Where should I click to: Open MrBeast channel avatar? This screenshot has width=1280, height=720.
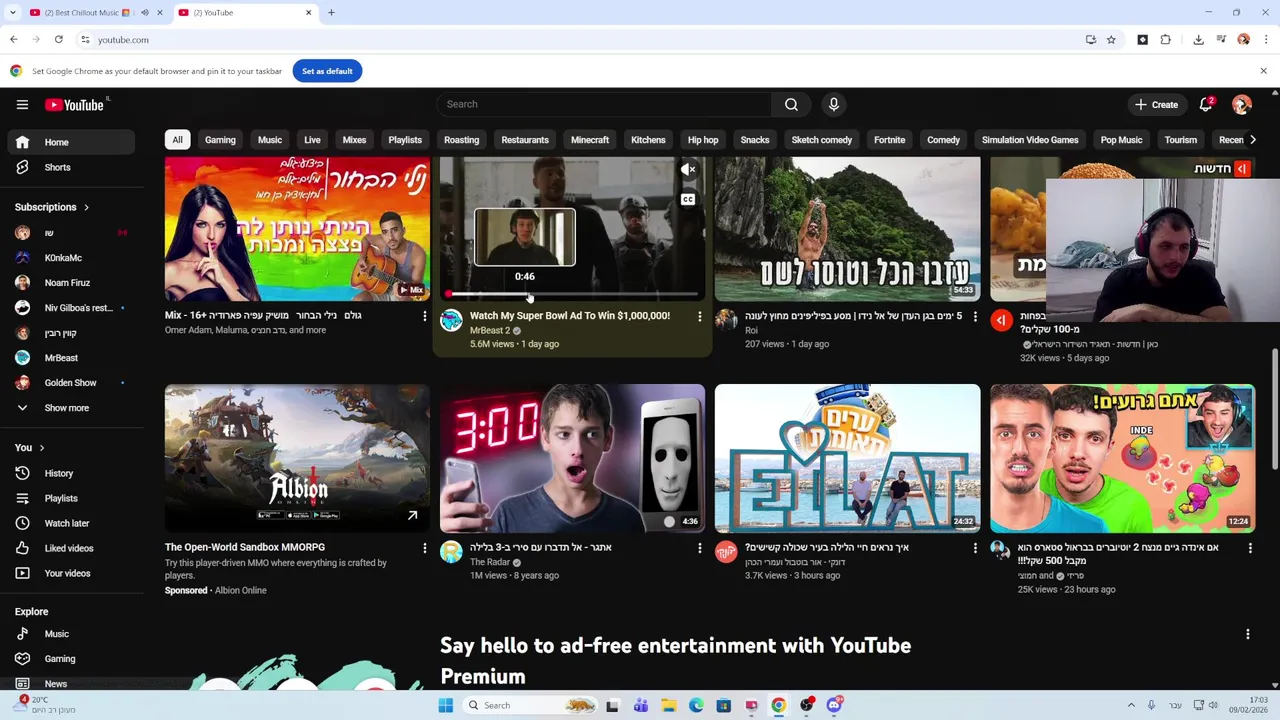click(x=451, y=320)
